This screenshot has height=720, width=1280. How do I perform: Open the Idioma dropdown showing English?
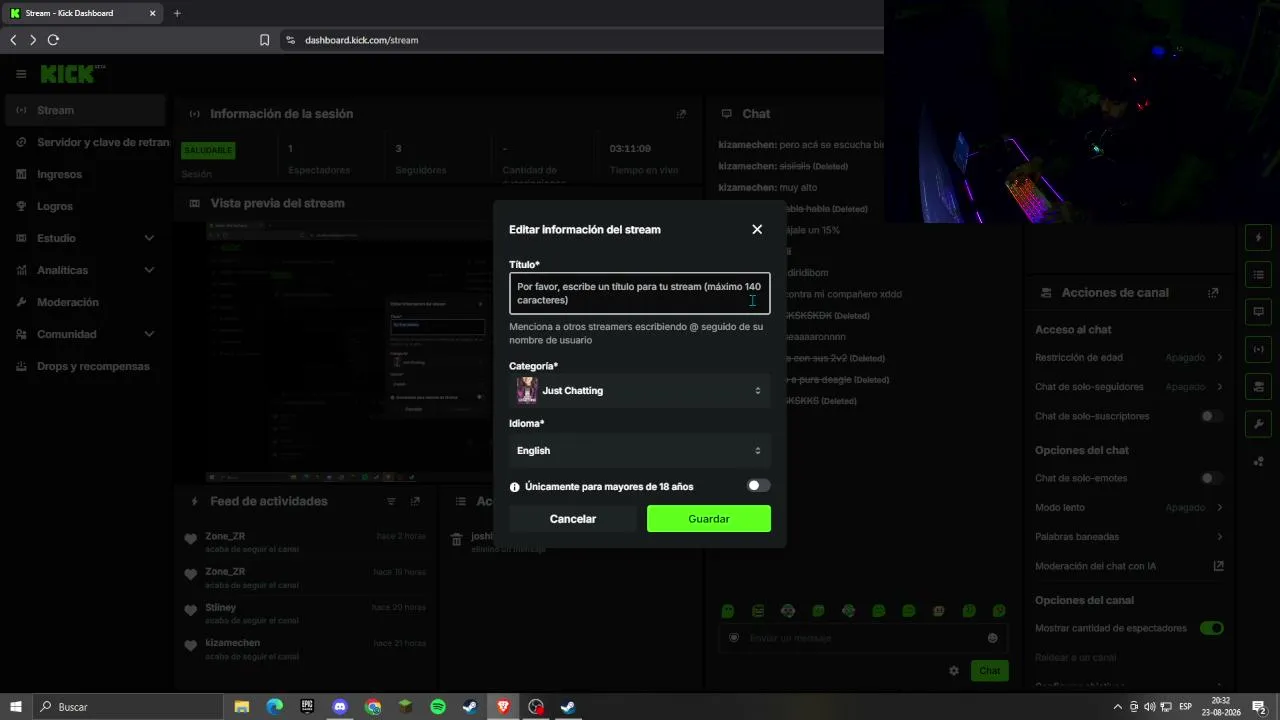click(640, 450)
